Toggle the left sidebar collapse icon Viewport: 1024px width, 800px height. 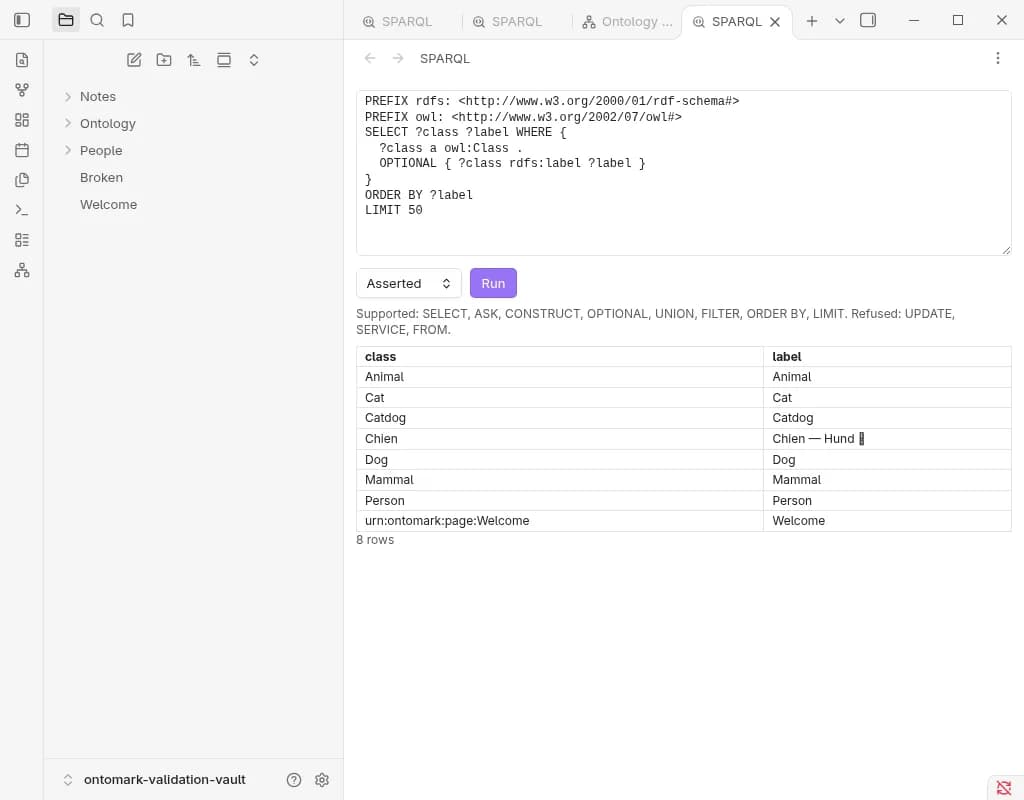(22, 20)
